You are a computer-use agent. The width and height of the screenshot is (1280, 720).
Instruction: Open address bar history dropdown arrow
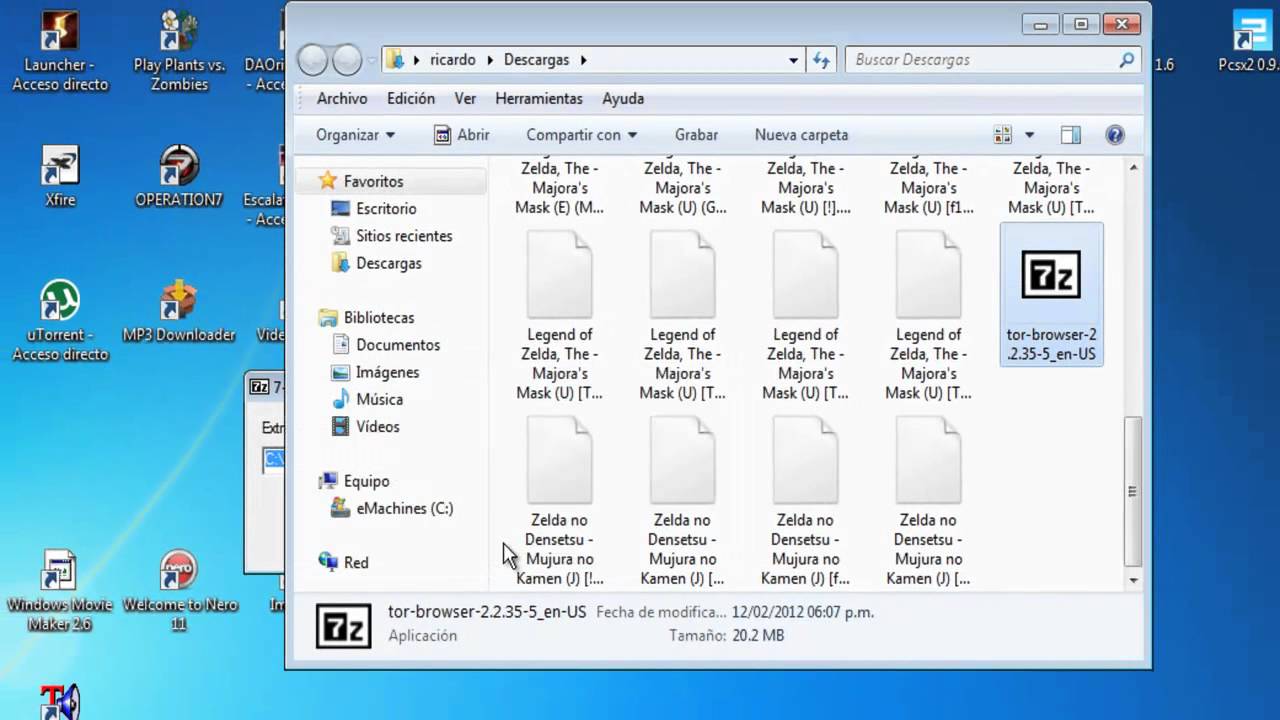793,60
